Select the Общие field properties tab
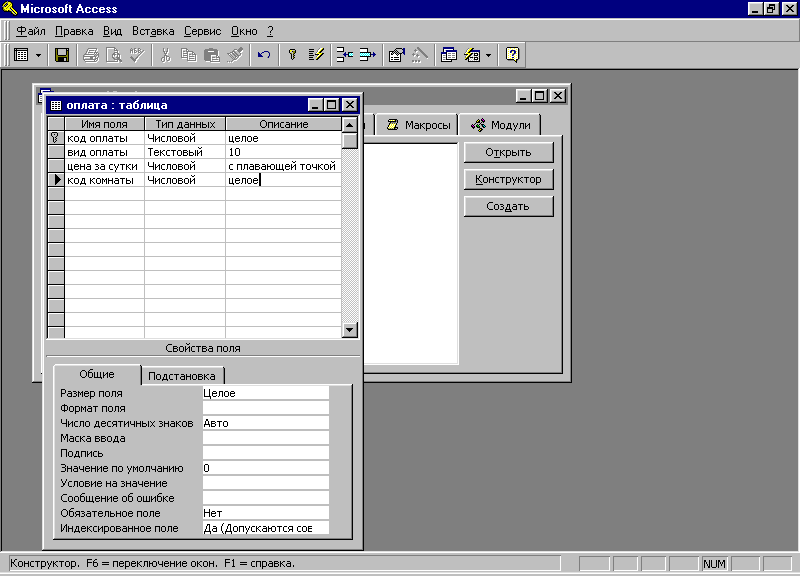Screen dimensions: 800x576 (97, 374)
